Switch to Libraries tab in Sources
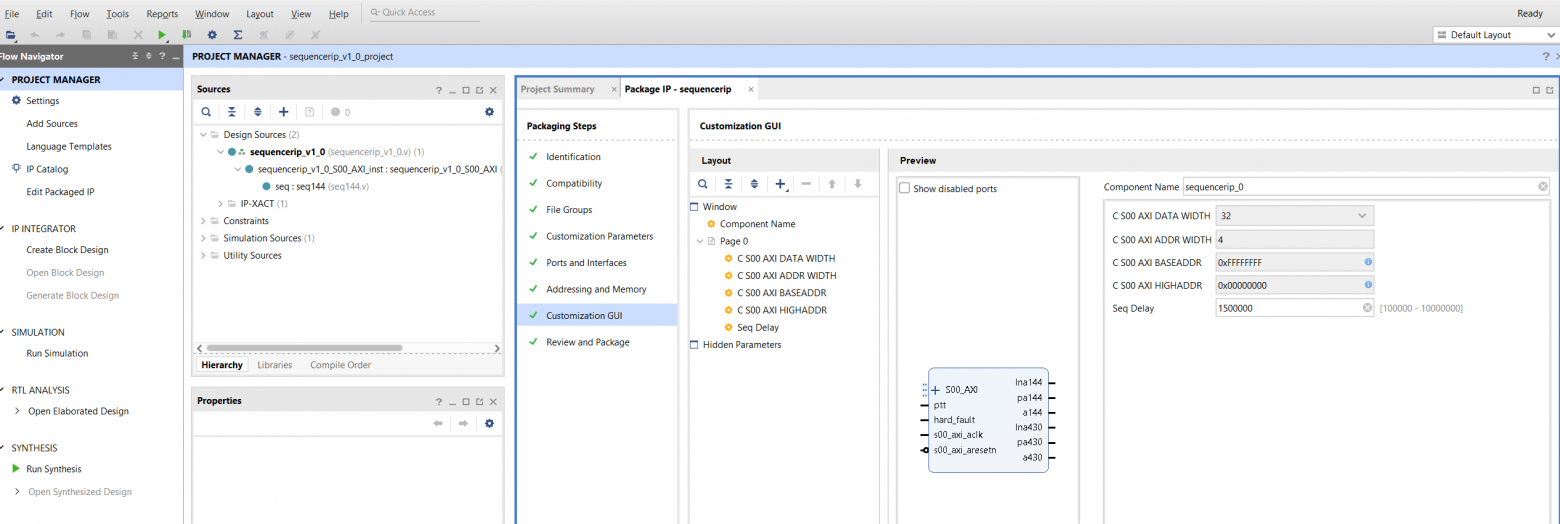Viewport: 1560px width, 524px height. click(x=275, y=365)
